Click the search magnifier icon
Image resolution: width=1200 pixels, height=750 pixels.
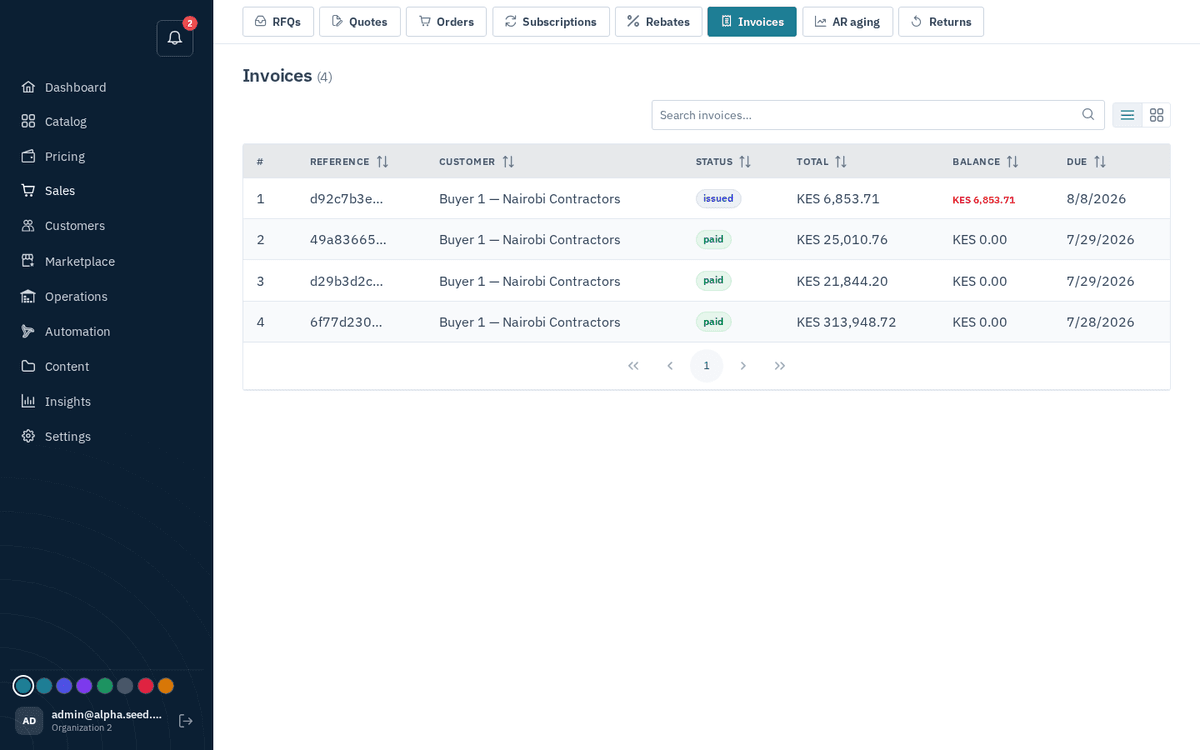click(1088, 115)
